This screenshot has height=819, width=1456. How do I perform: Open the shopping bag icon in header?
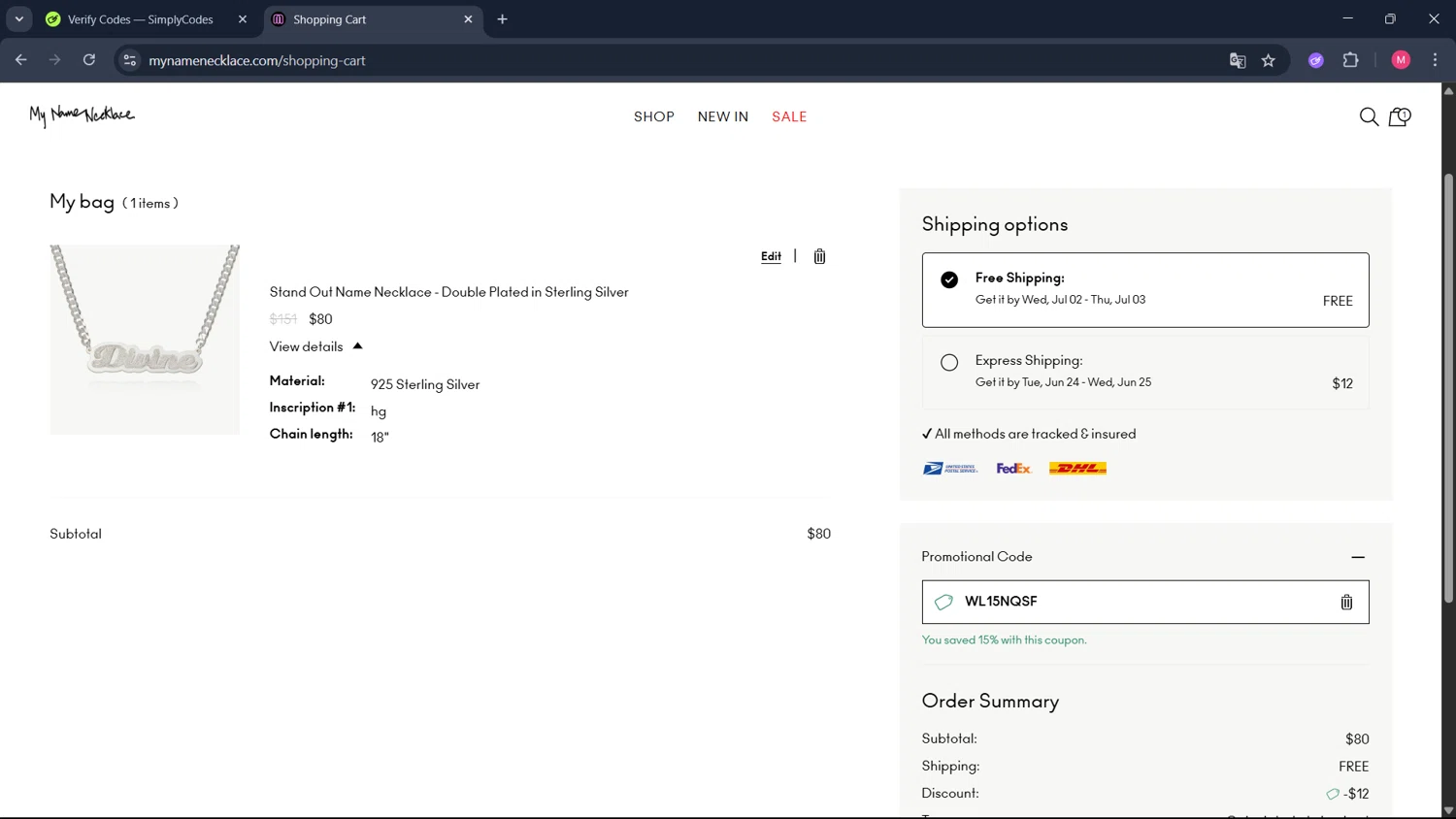pos(1399,116)
